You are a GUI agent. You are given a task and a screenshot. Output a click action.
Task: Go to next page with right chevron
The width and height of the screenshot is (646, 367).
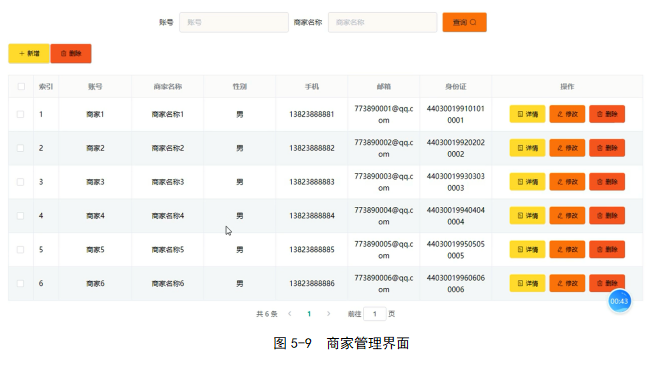click(328, 314)
